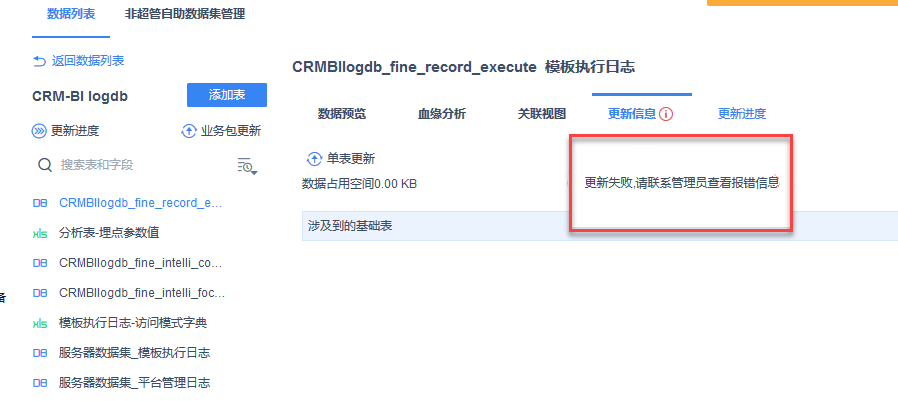Click DB icon of 服务器数据集_平台管理日志
This screenshot has width=898, height=401.
(x=40, y=383)
